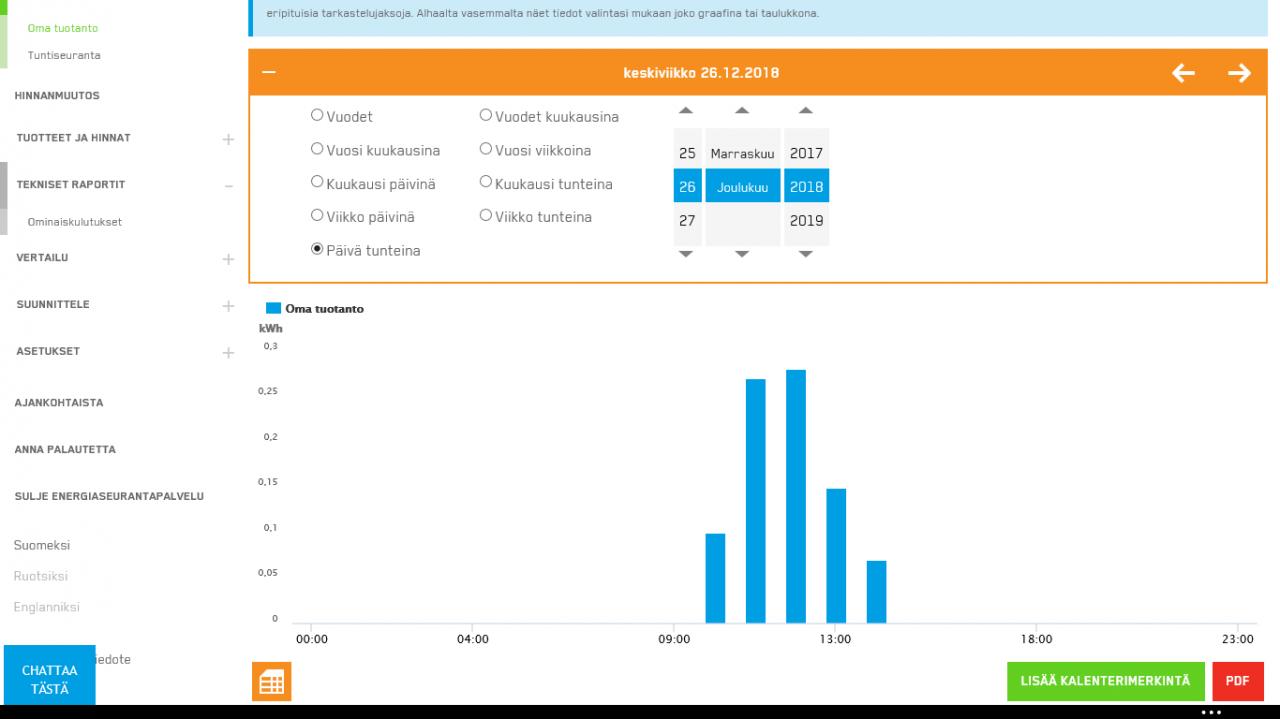Viewport: 1280px width, 719px height.
Task: Expand Tuotteet ja hinnat plus sign
Action: (x=228, y=139)
